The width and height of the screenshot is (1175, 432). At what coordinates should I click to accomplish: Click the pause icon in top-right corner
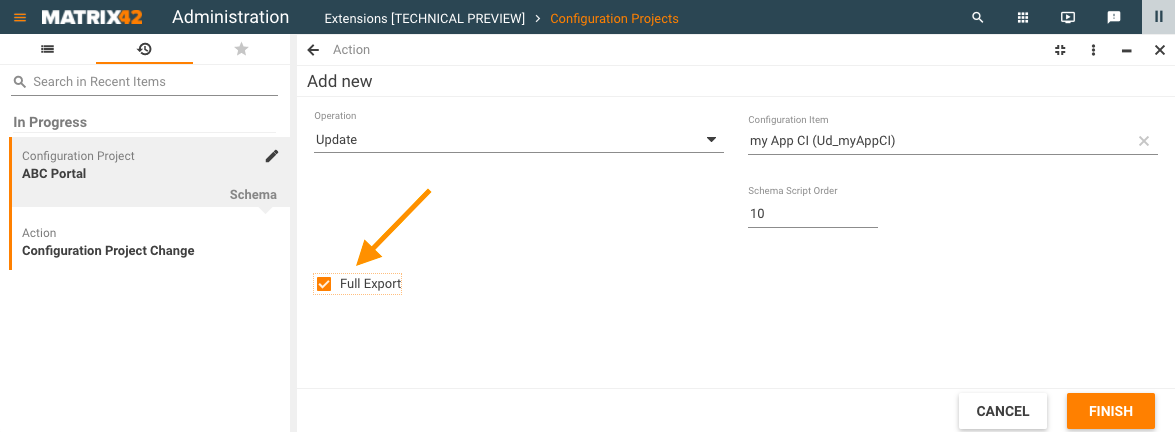1158,18
